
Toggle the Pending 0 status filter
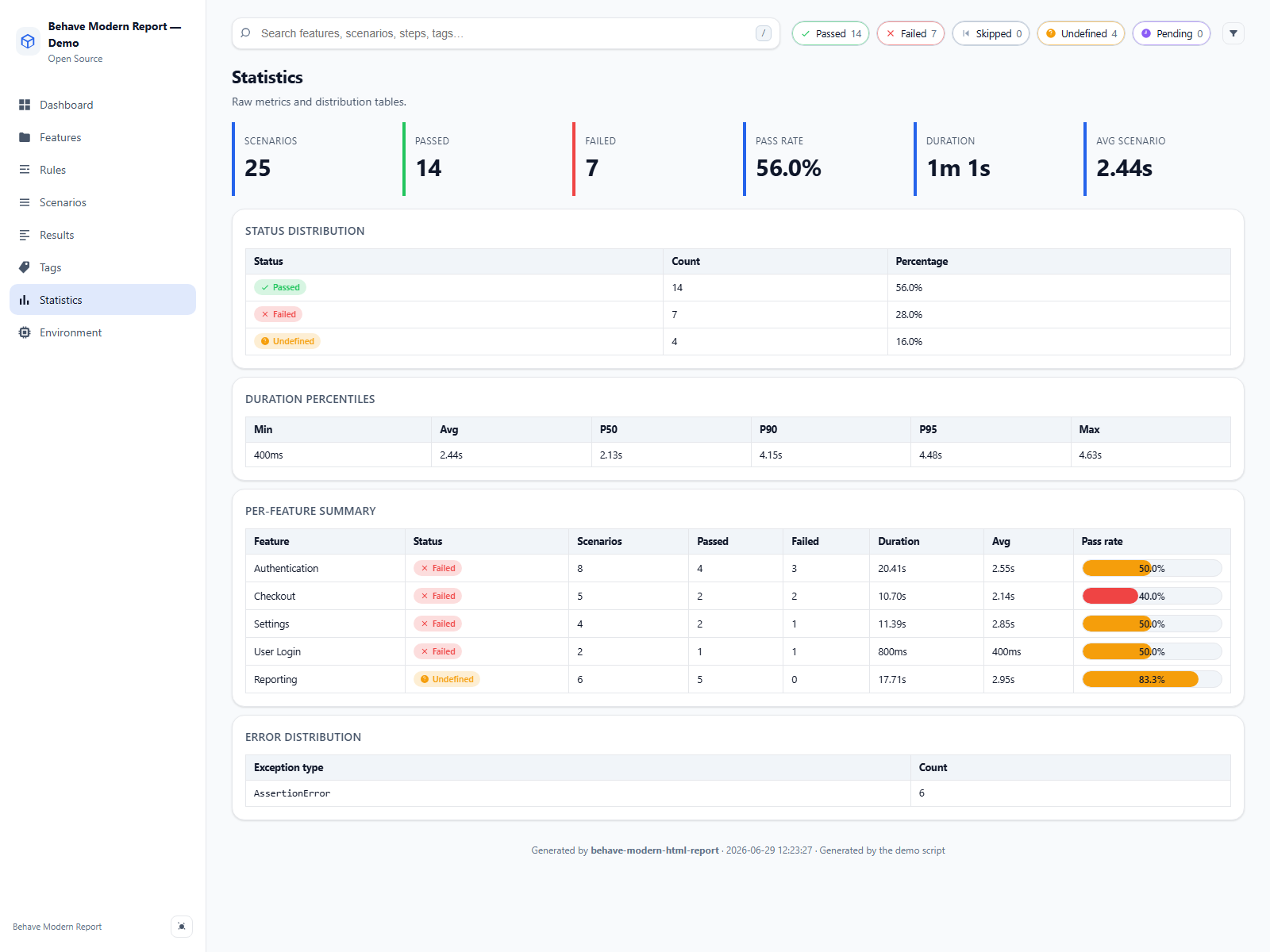(x=1172, y=33)
